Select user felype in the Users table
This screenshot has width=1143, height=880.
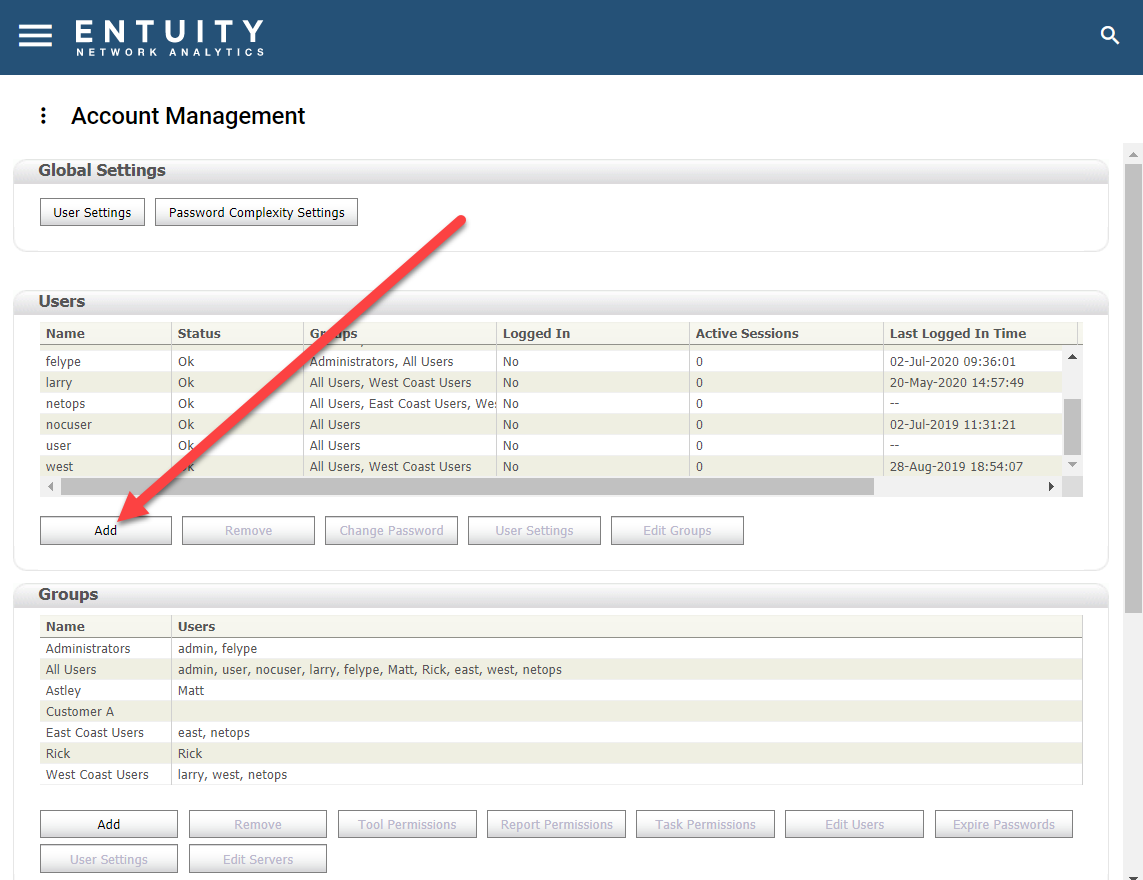coord(551,362)
